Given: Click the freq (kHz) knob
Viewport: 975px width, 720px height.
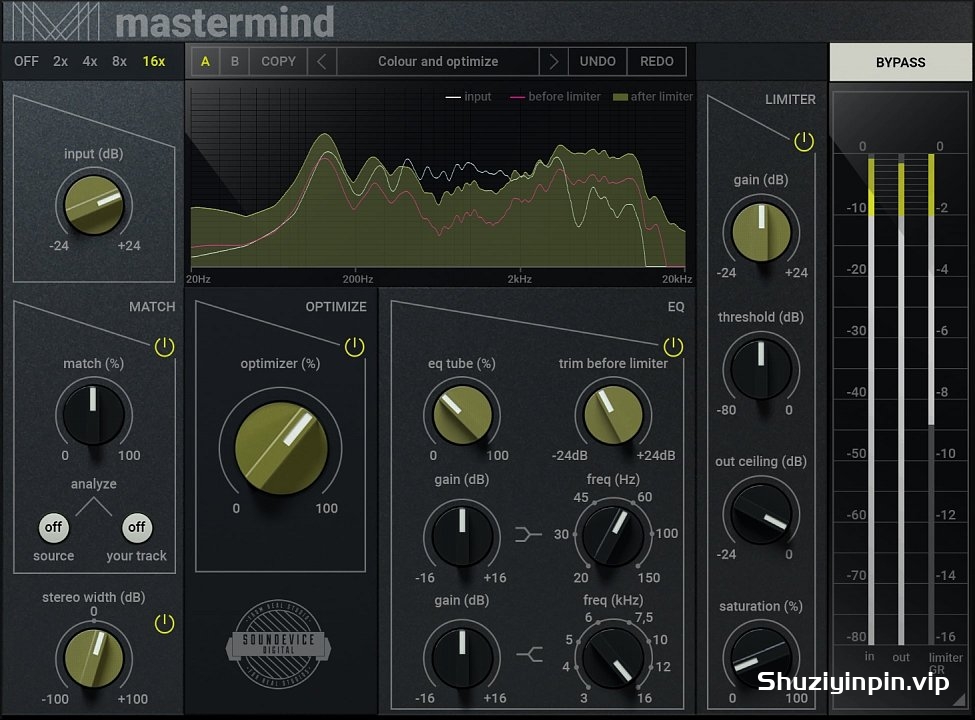Looking at the screenshot, I should [613, 658].
